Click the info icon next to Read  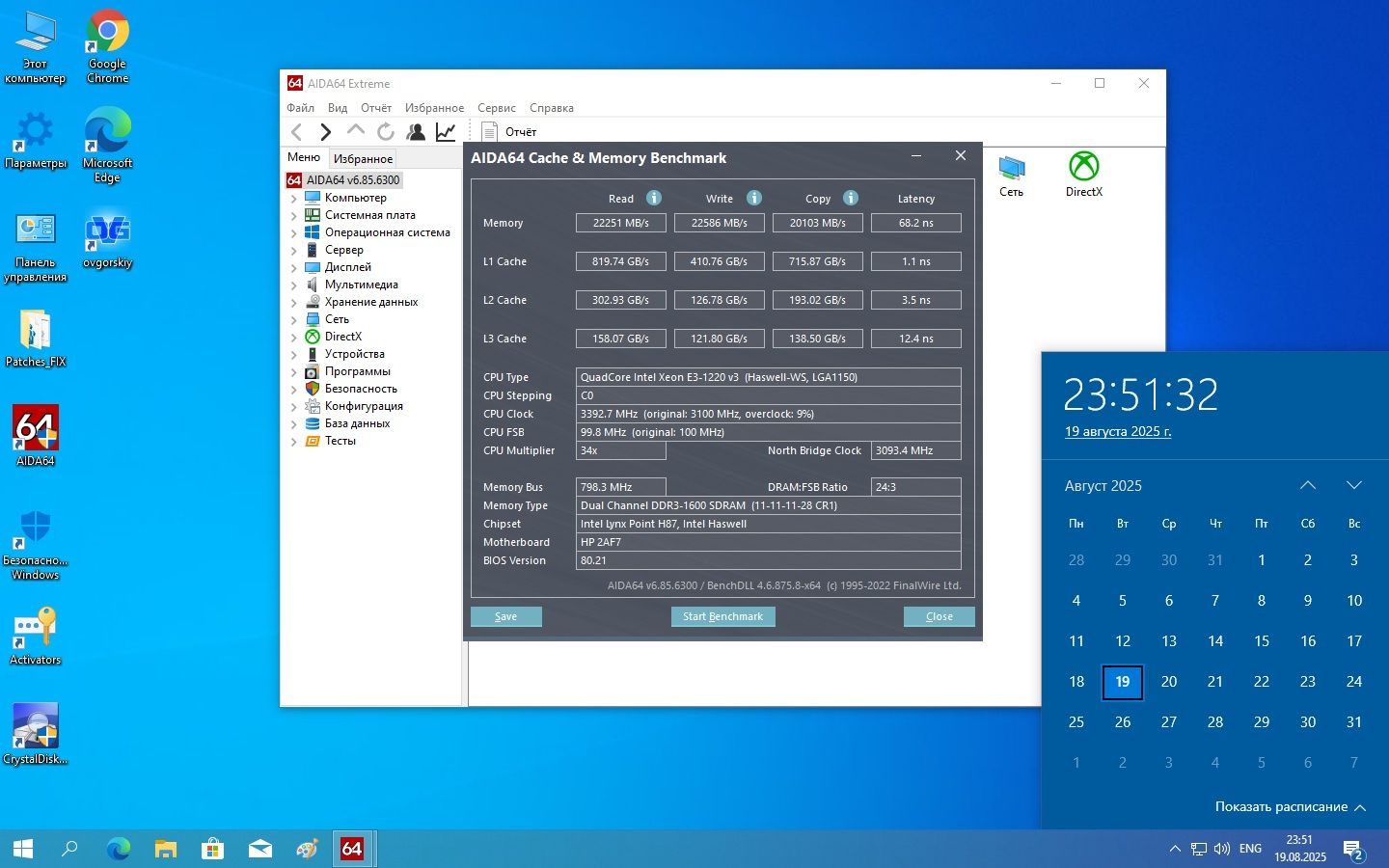(654, 198)
